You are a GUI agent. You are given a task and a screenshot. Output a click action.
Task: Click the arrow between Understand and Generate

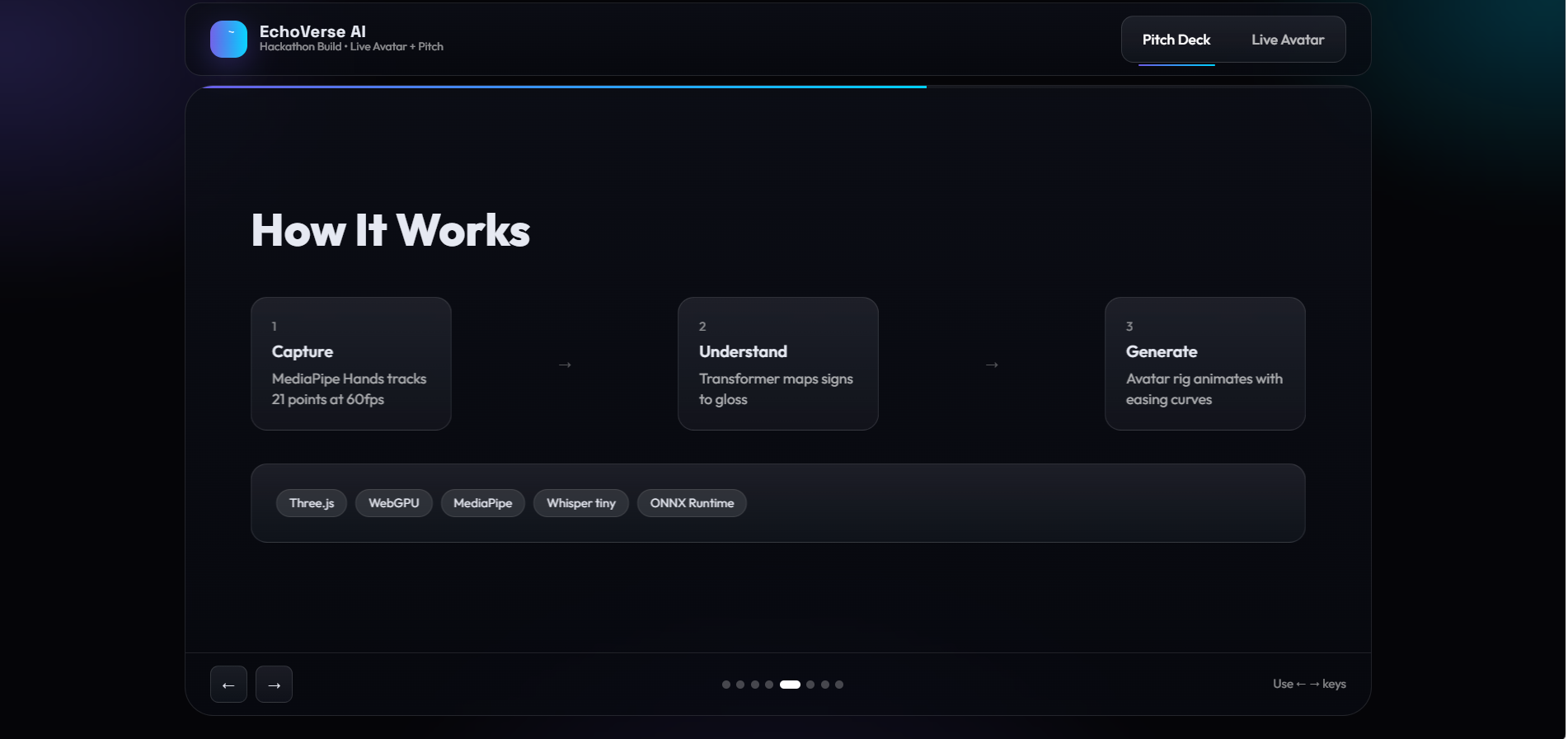(x=992, y=365)
